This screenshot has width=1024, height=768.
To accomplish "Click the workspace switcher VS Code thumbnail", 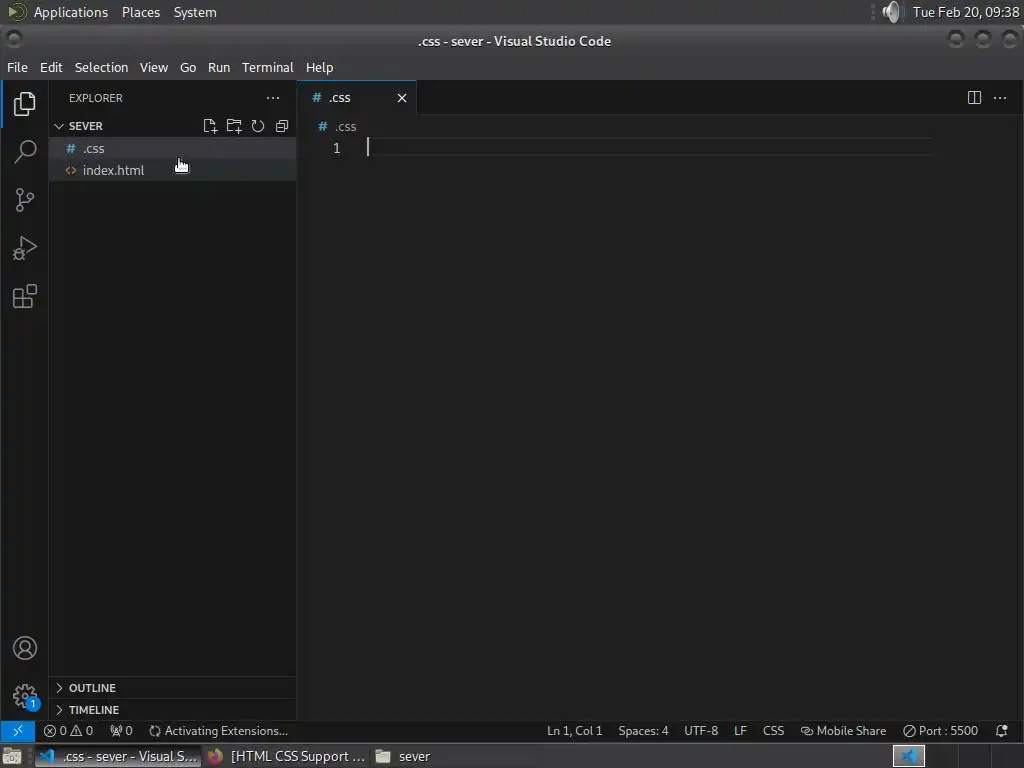I will 908,756.
